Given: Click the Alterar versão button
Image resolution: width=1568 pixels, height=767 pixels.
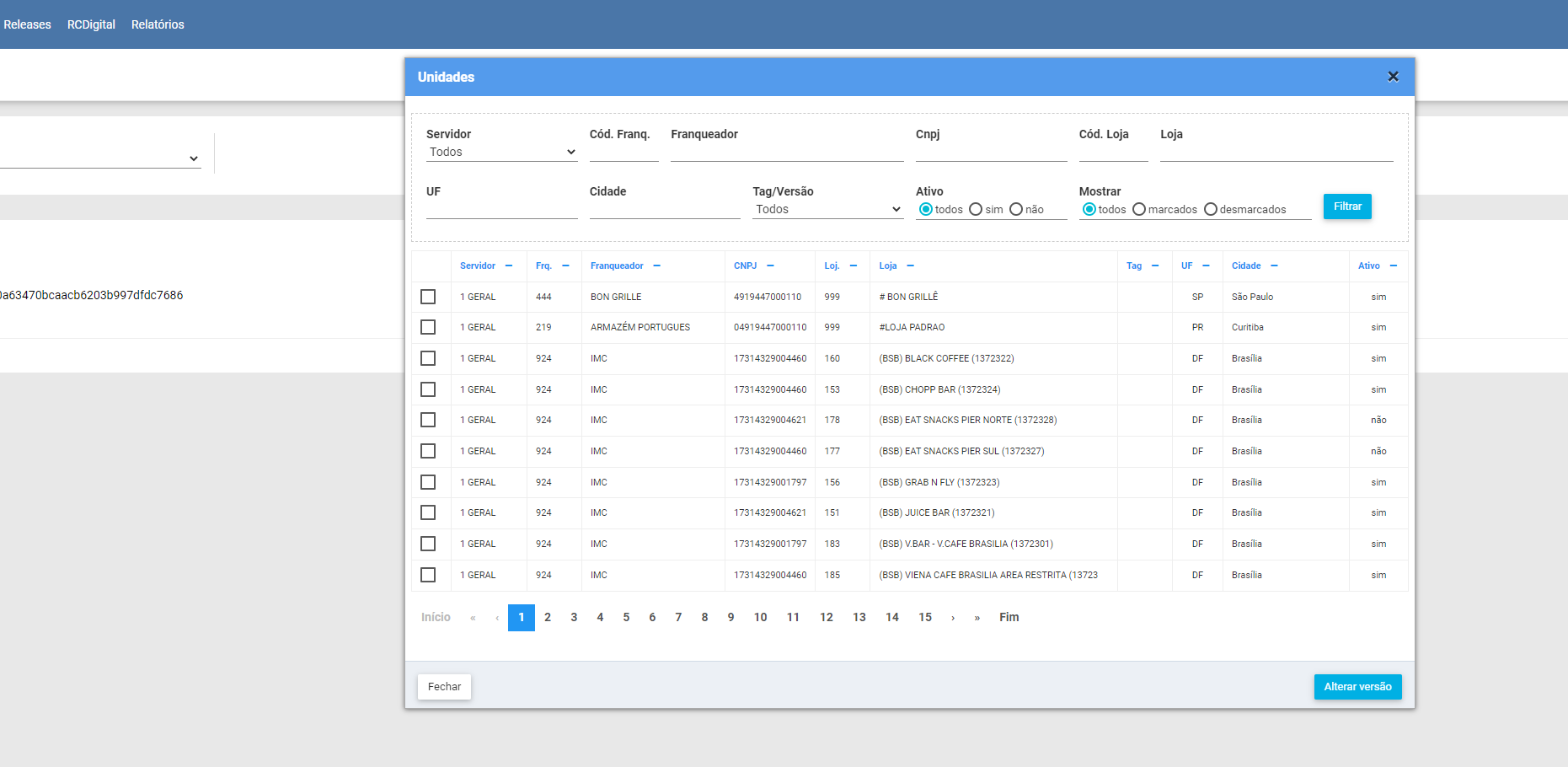Looking at the screenshot, I should click(x=1357, y=687).
